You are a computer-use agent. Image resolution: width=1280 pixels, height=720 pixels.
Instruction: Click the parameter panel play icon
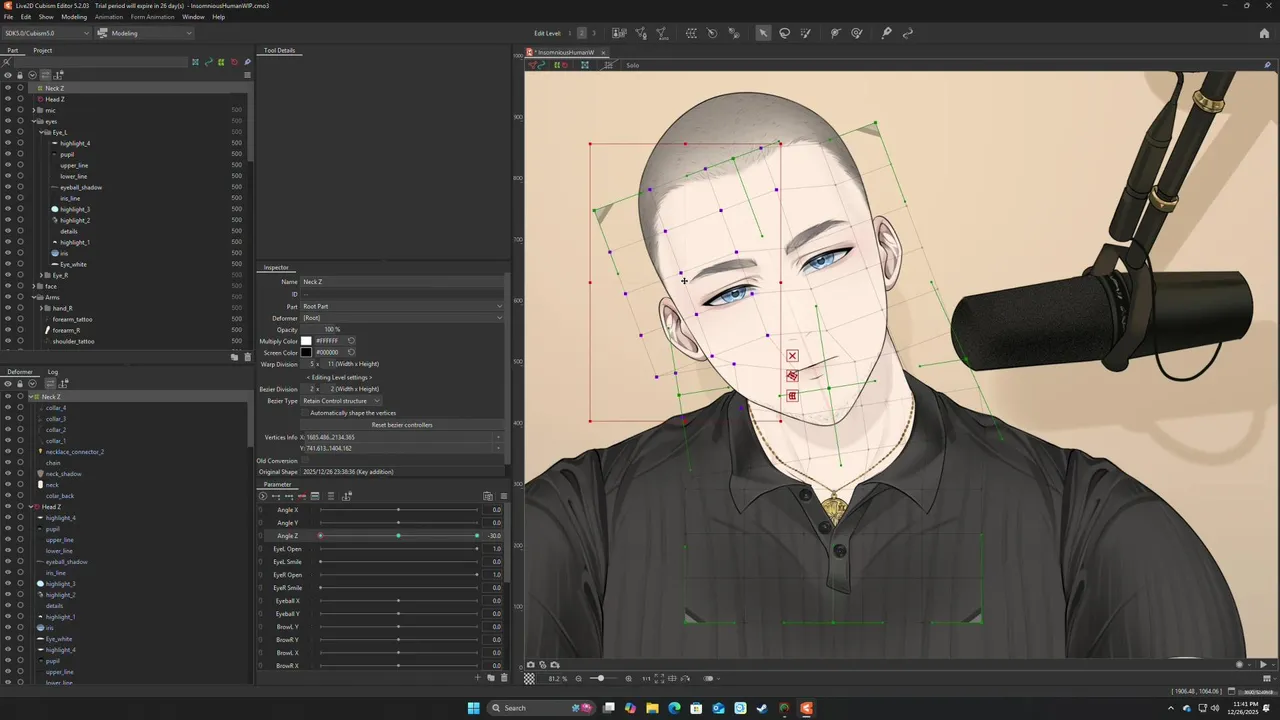click(263, 496)
